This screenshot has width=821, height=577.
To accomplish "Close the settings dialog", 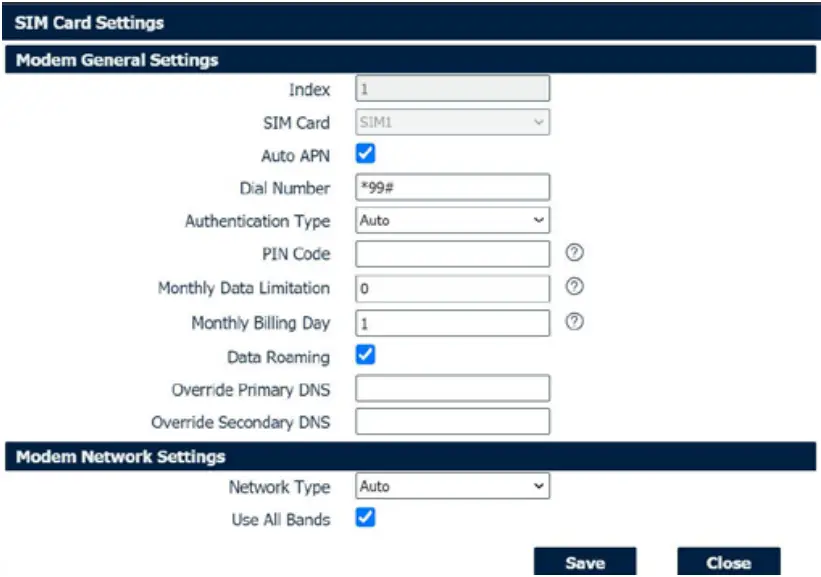I will click(731, 561).
